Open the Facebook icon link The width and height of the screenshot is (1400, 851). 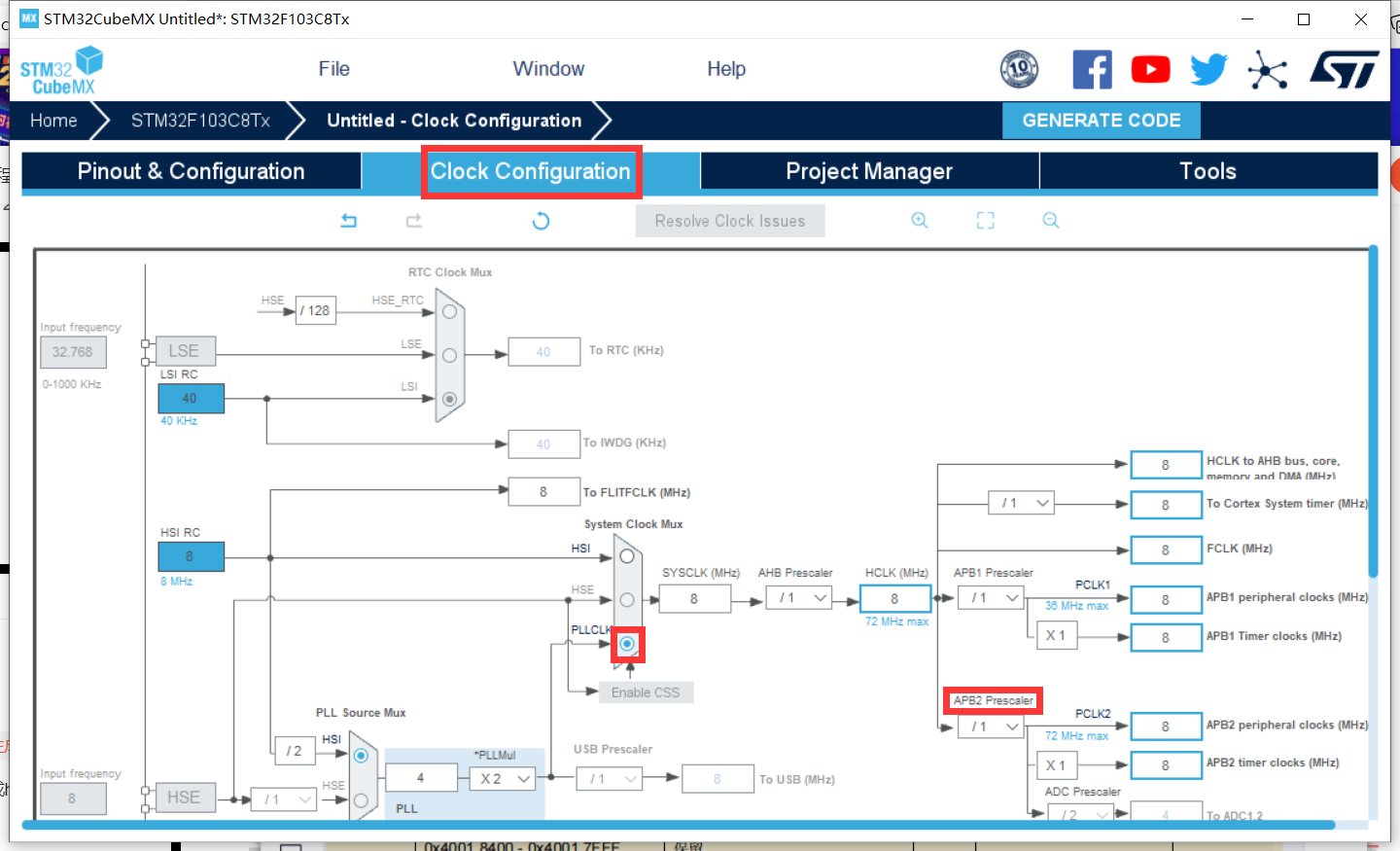pos(1092,69)
